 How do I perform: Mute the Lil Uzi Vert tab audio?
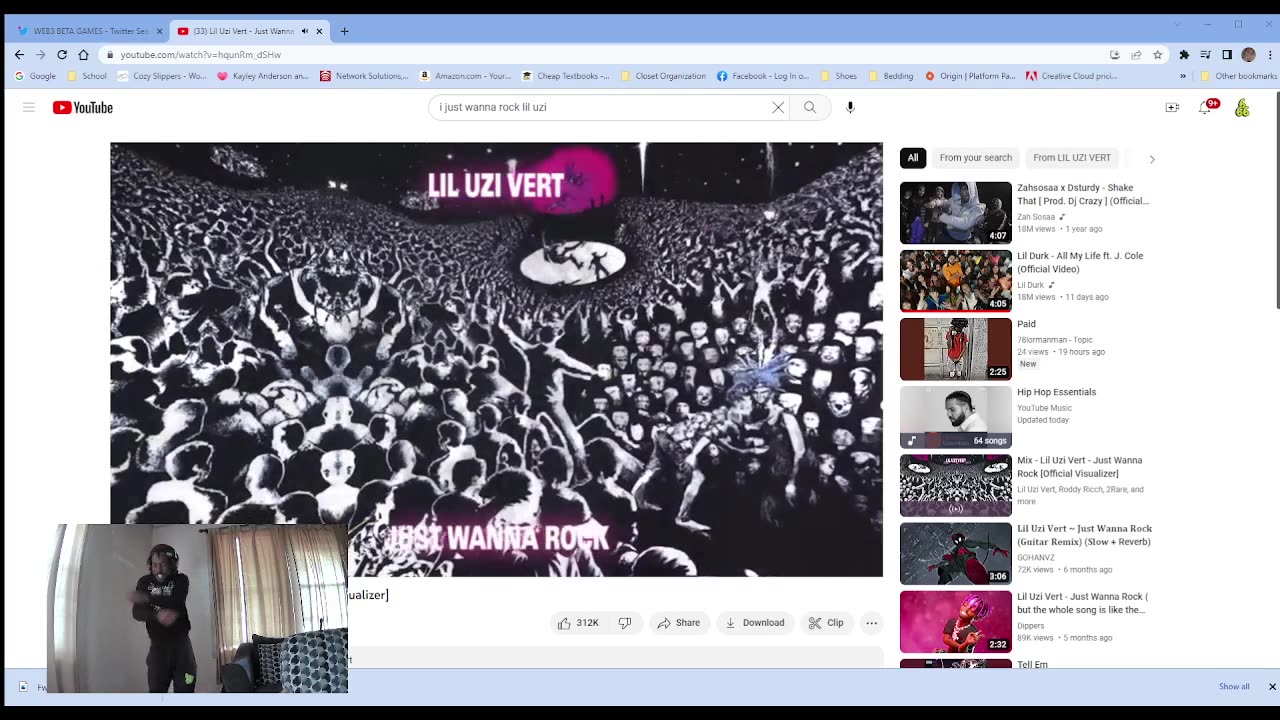click(x=305, y=31)
